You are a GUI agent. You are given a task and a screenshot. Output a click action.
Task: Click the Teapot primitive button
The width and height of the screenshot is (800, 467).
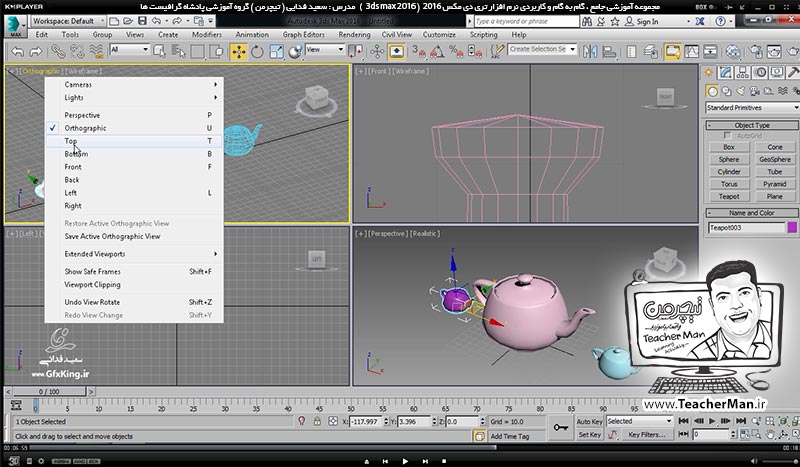(x=729, y=196)
